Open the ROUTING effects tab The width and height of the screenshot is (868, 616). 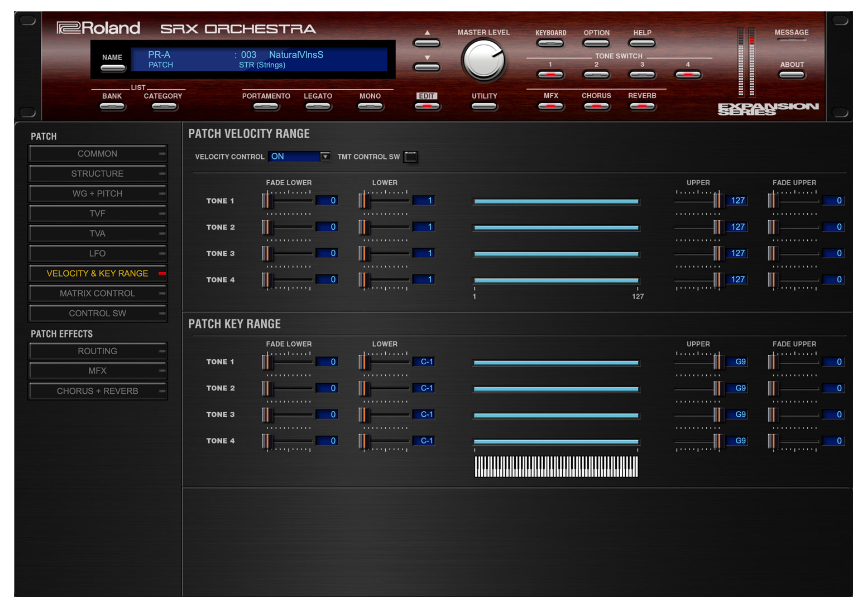pyautogui.click(x=97, y=351)
